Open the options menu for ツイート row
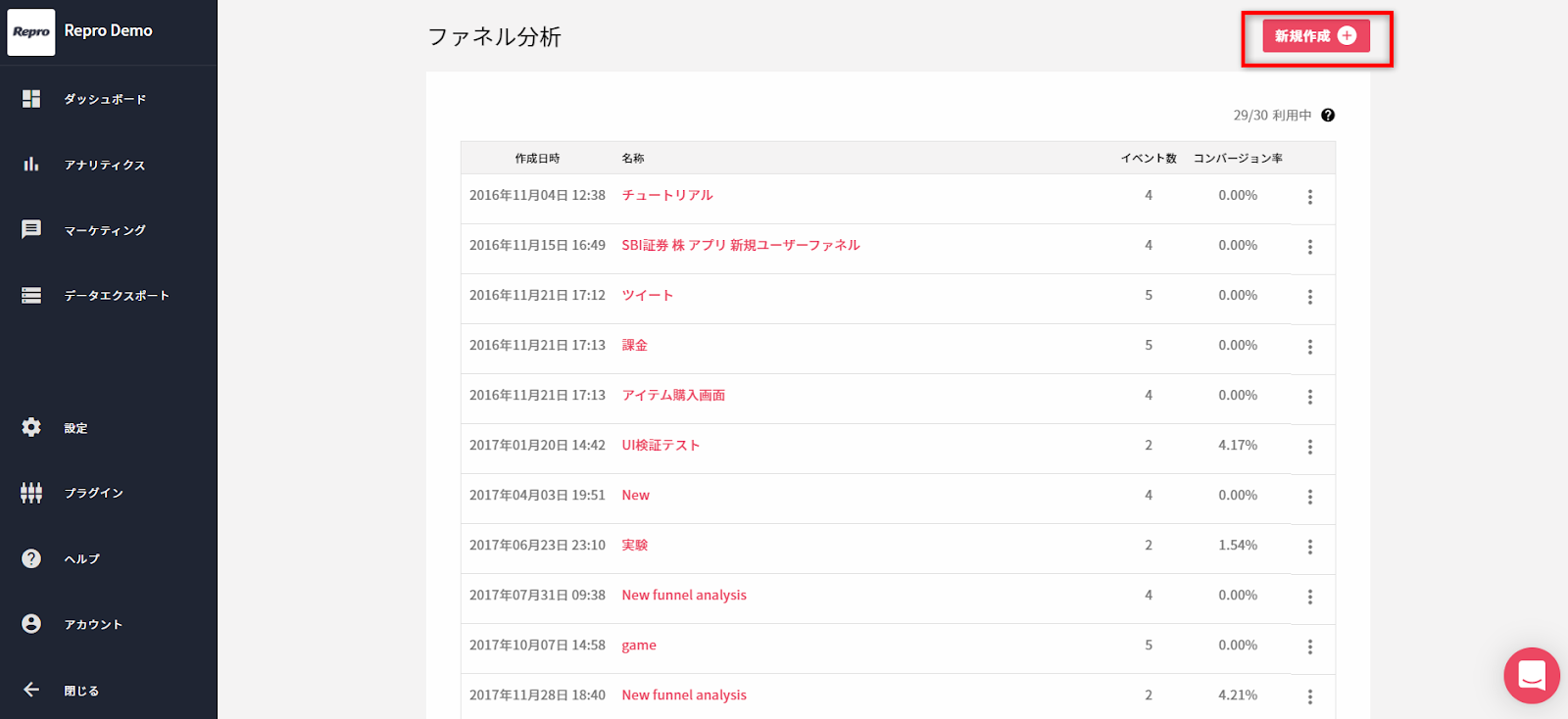This screenshot has height=719, width=1568. (x=1310, y=297)
